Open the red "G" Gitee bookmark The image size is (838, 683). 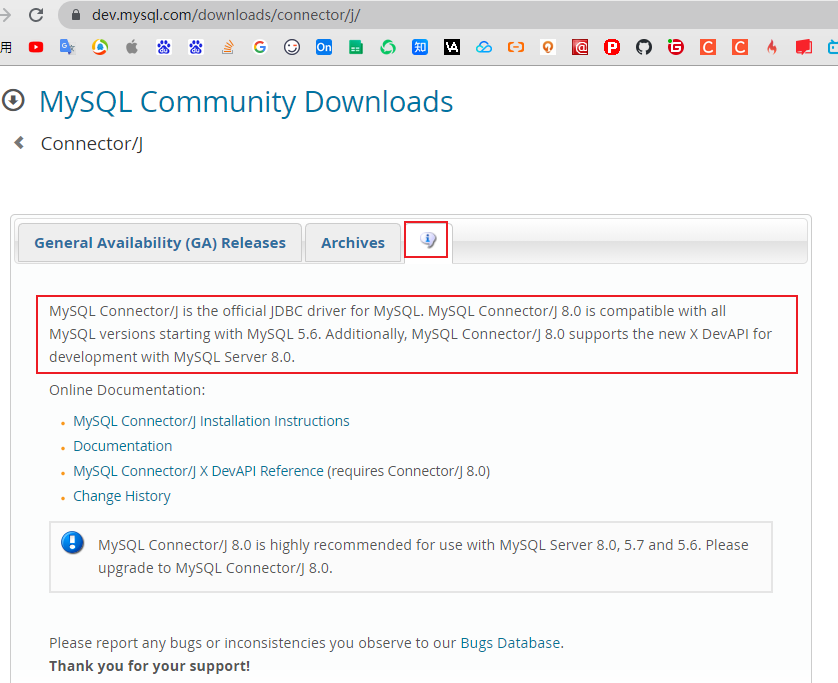(x=676, y=48)
